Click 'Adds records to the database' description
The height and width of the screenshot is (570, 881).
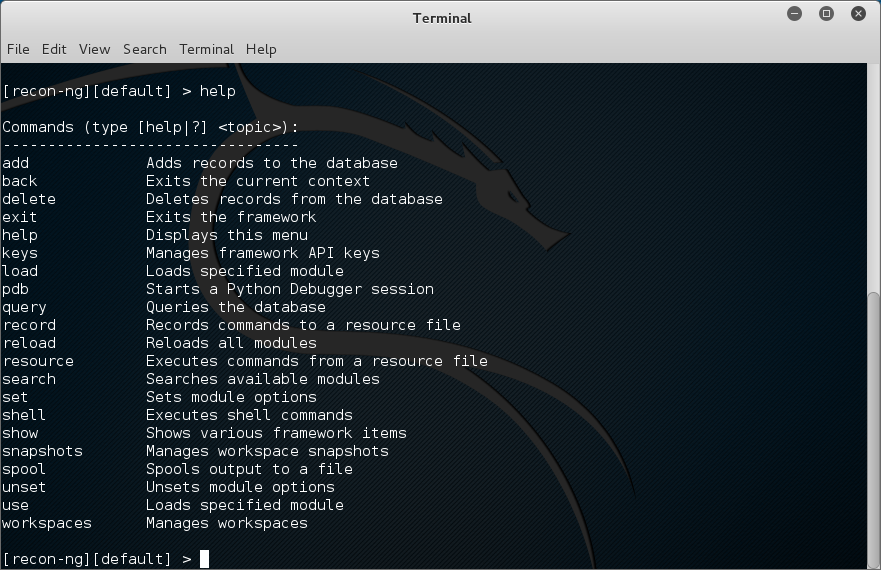pos(272,163)
